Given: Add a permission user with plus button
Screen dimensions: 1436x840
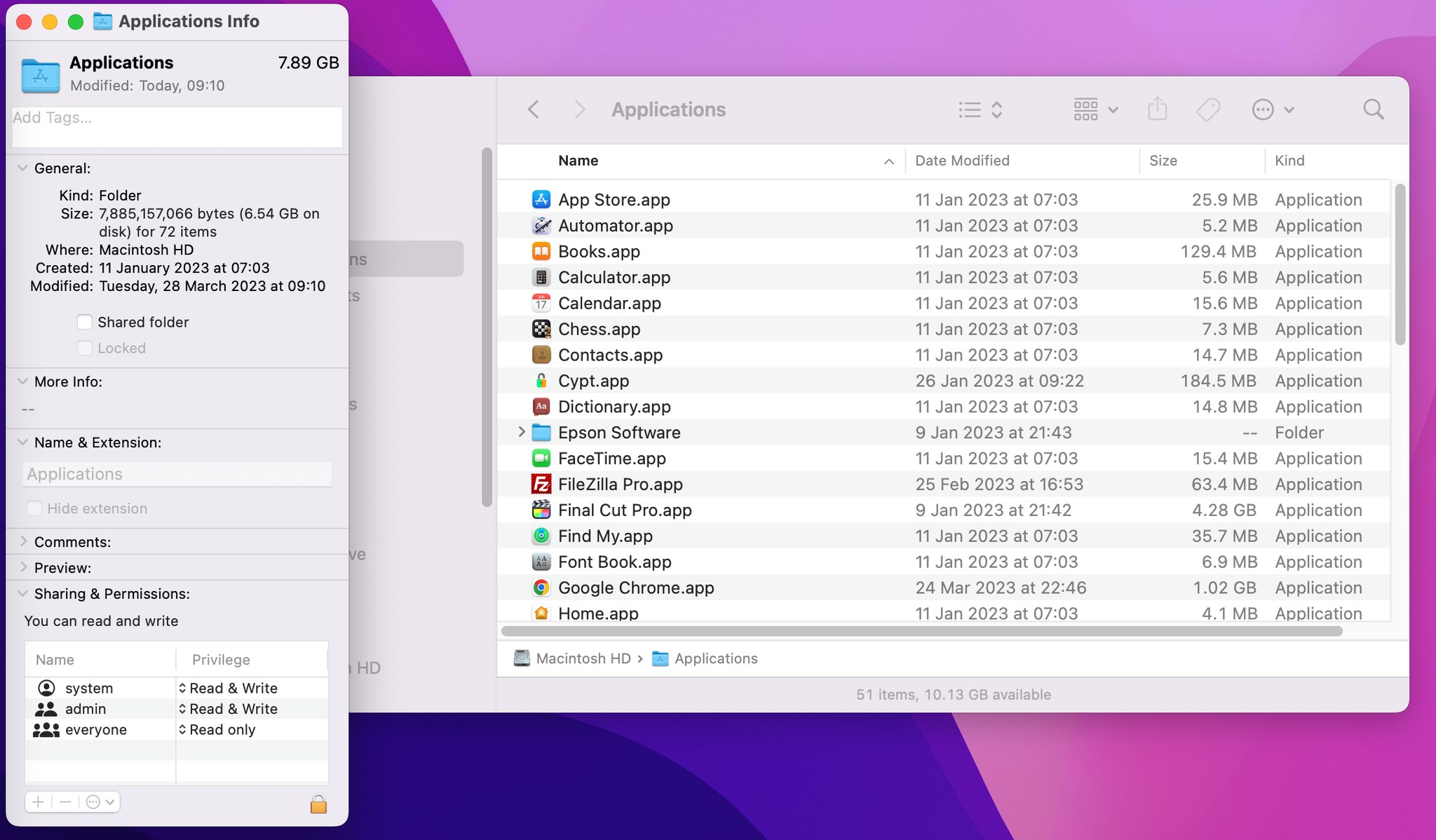Looking at the screenshot, I should 38,801.
